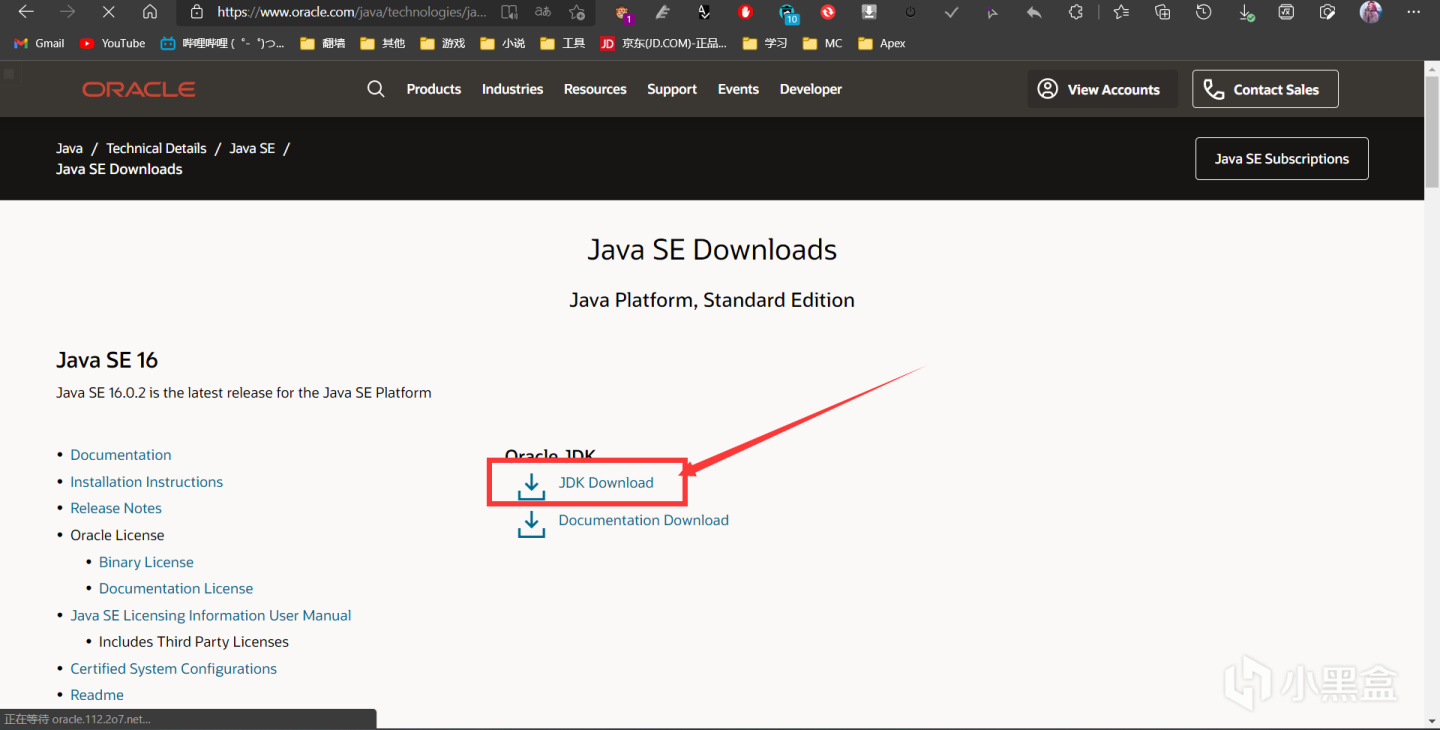Open browser Settings and more menu

pyautogui.click(x=1413, y=12)
